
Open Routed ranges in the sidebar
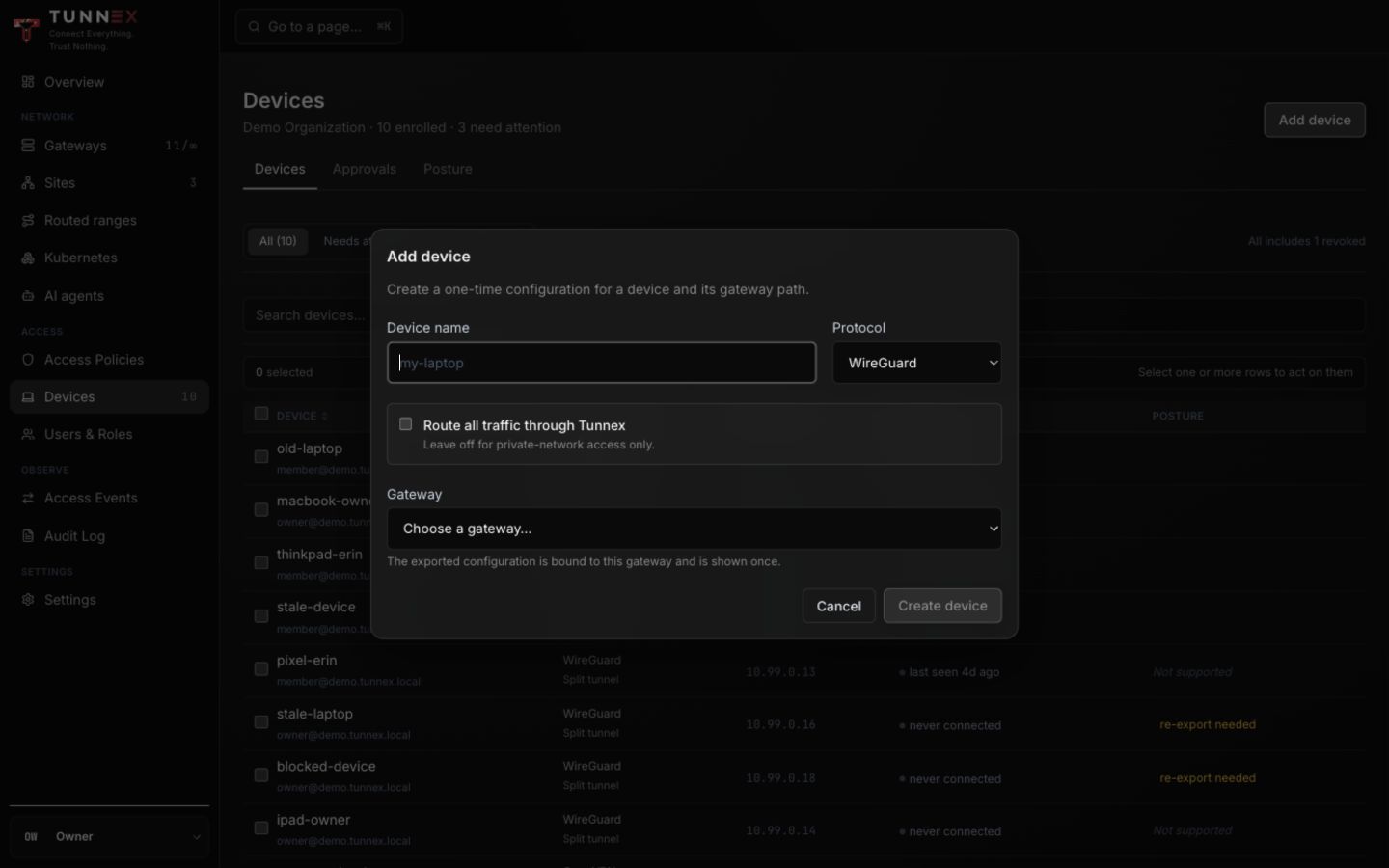pyautogui.click(x=109, y=220)
